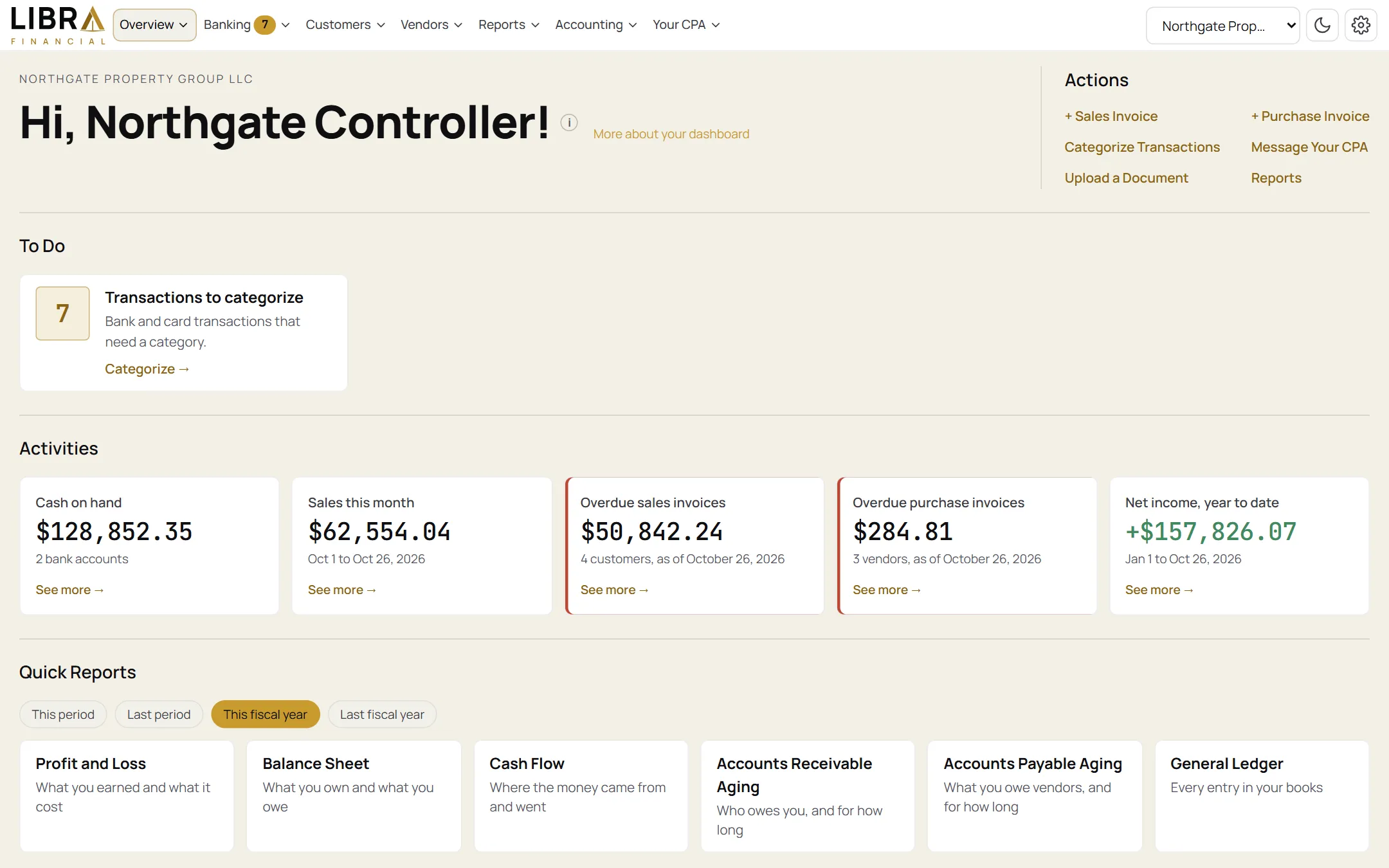The image size is (1389, 868).
Task: Open the Balance Sheet report card
Action: (x=354, y=796)
